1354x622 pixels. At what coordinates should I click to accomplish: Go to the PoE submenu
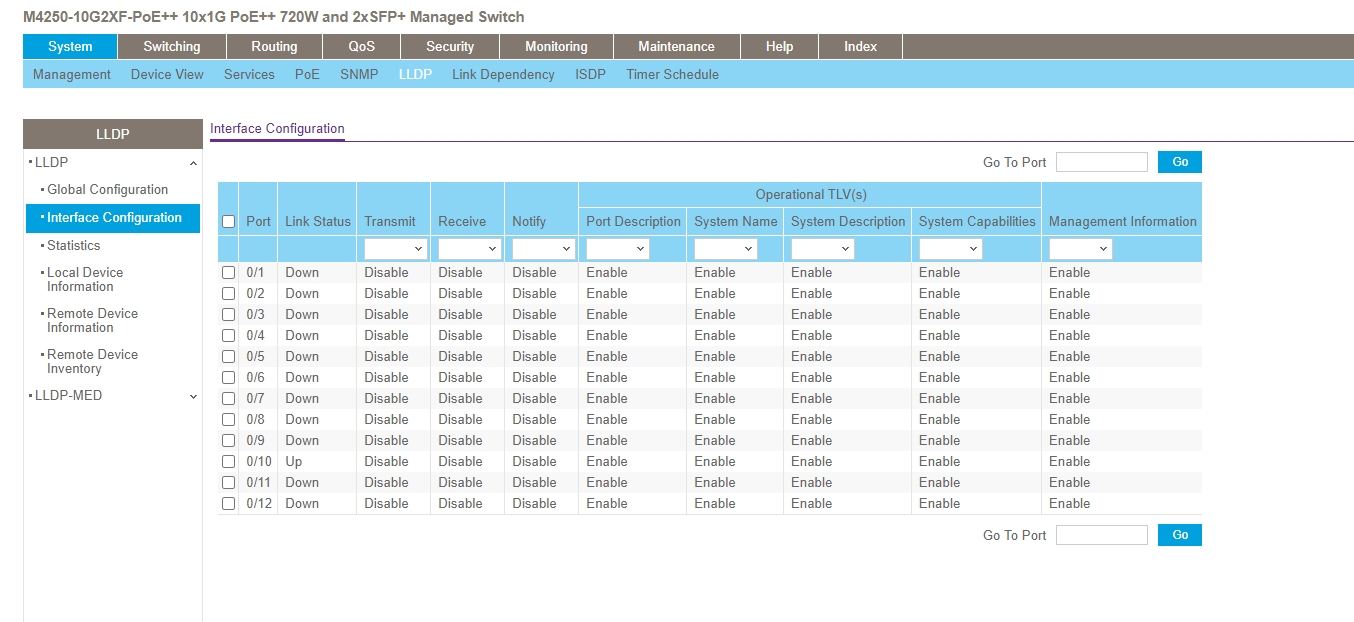pyautogui.click(x=307, y=75)
